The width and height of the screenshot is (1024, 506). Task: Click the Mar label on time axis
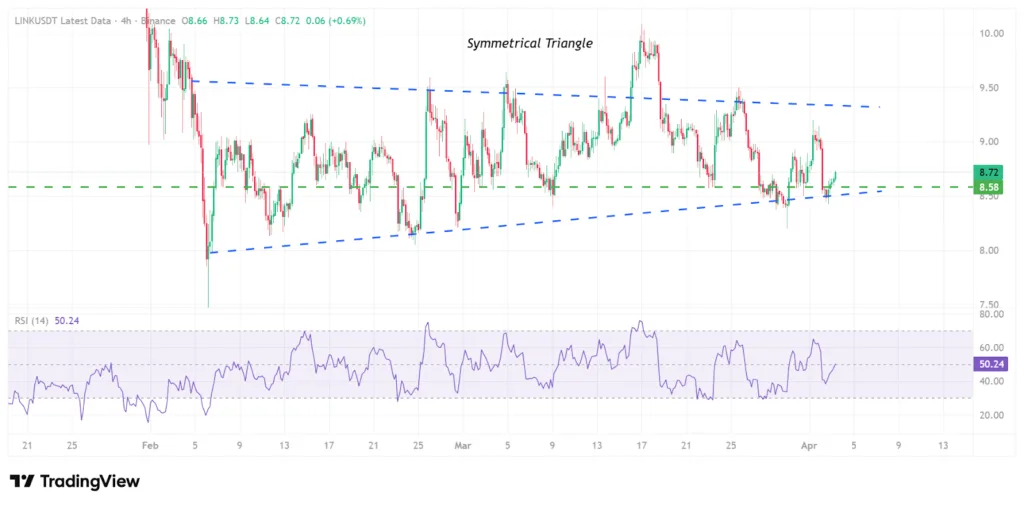(461, 445)
